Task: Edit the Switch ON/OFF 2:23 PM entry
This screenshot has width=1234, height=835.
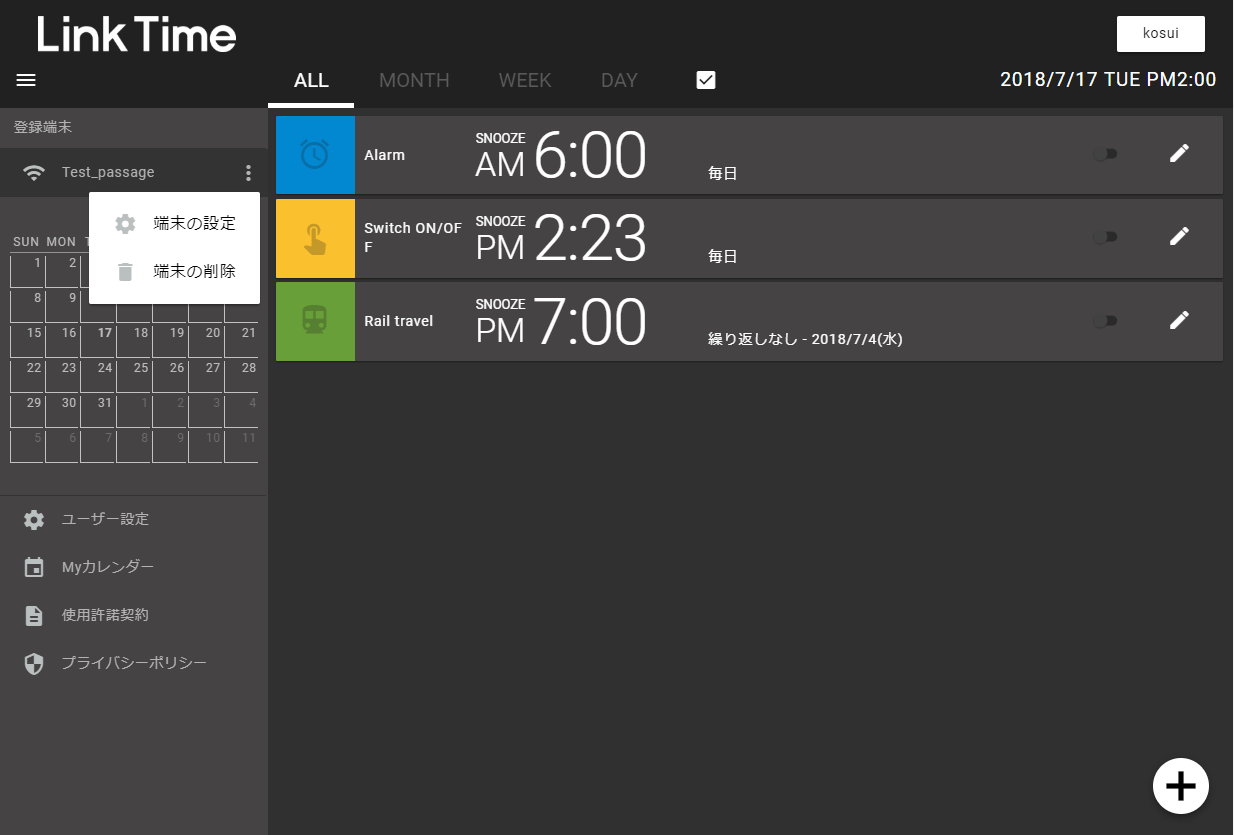Action: 1179,237
